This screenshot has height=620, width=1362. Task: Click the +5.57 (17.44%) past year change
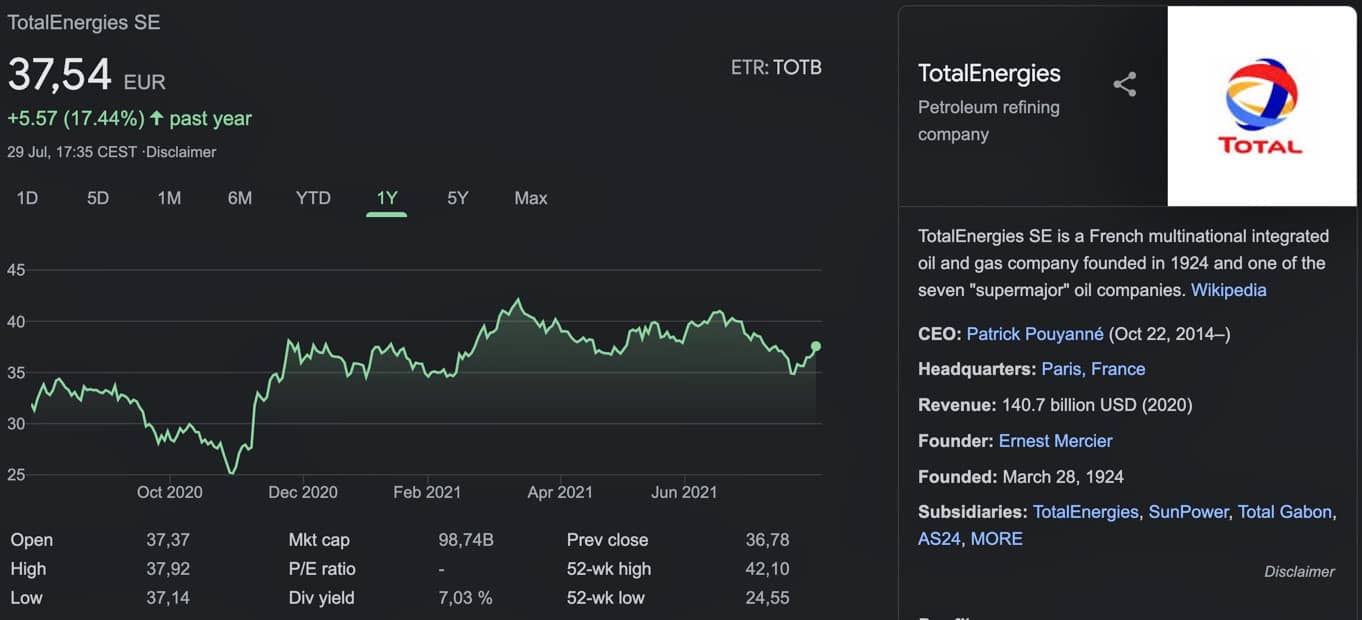coord(129,118)
